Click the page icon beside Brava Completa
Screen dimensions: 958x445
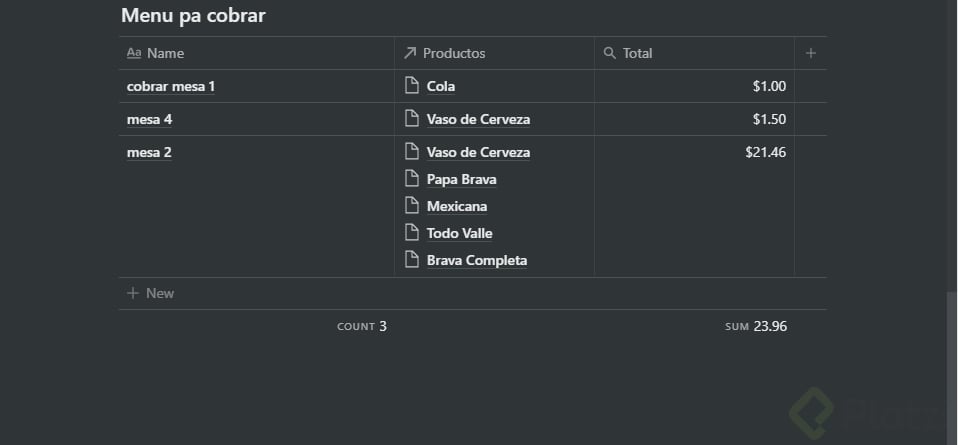(412, 259)
